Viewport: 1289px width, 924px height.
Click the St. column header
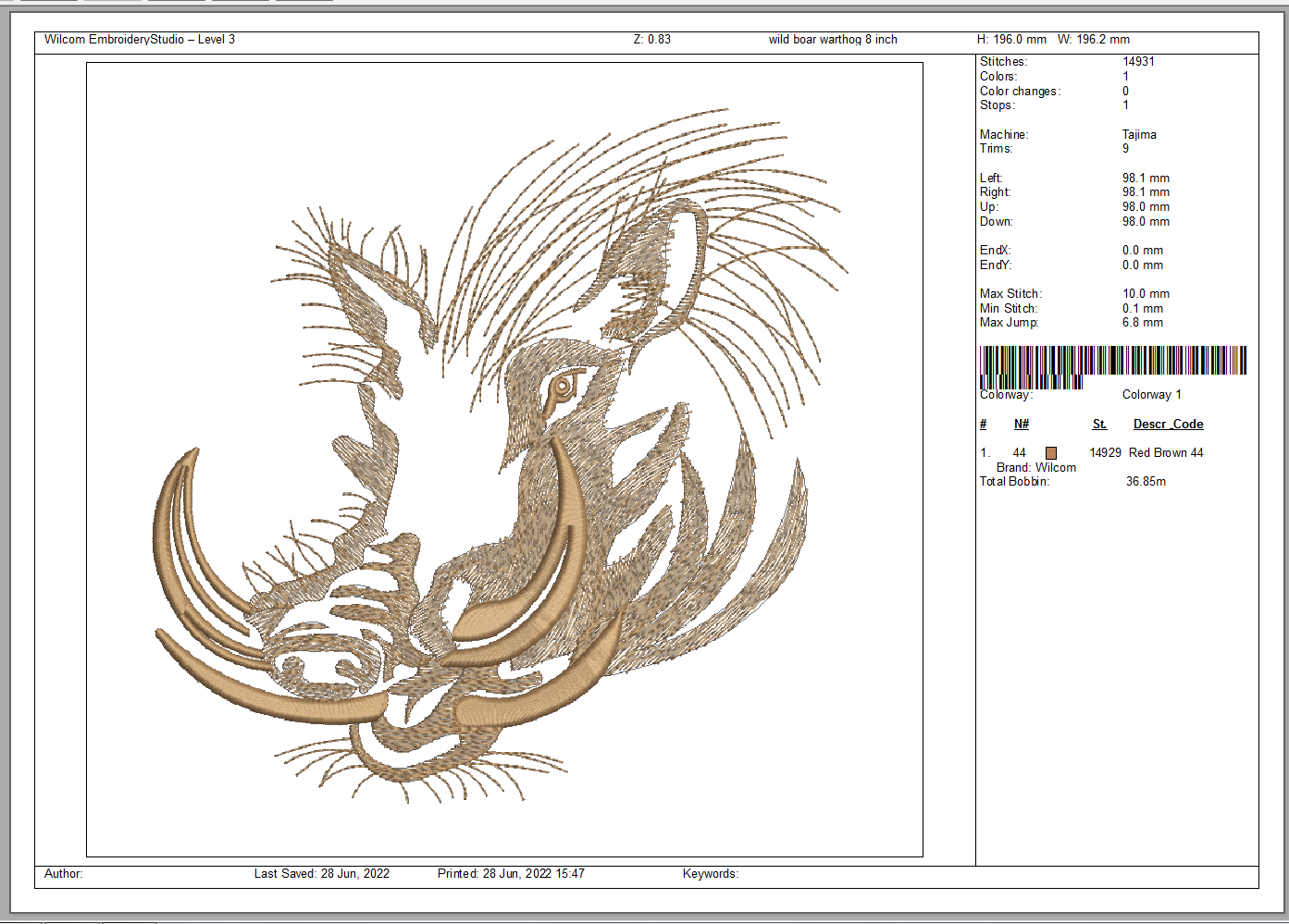pos(1099,425)
